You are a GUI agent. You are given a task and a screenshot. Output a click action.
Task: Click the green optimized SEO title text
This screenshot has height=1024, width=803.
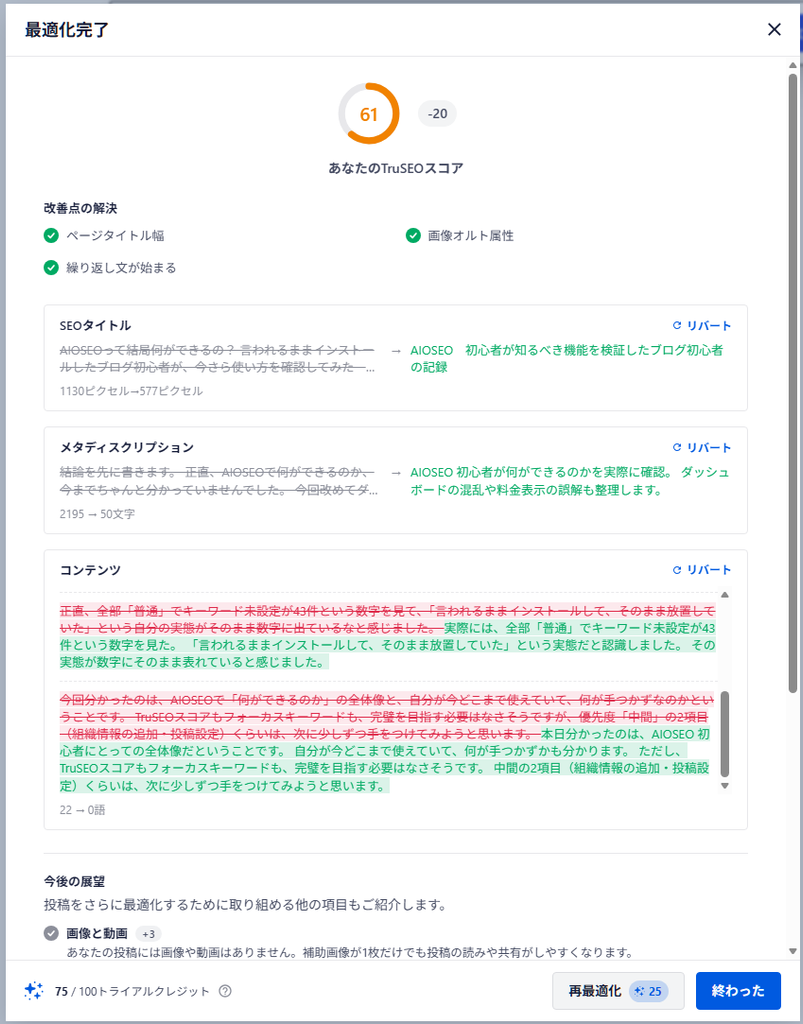pos(567,359)
